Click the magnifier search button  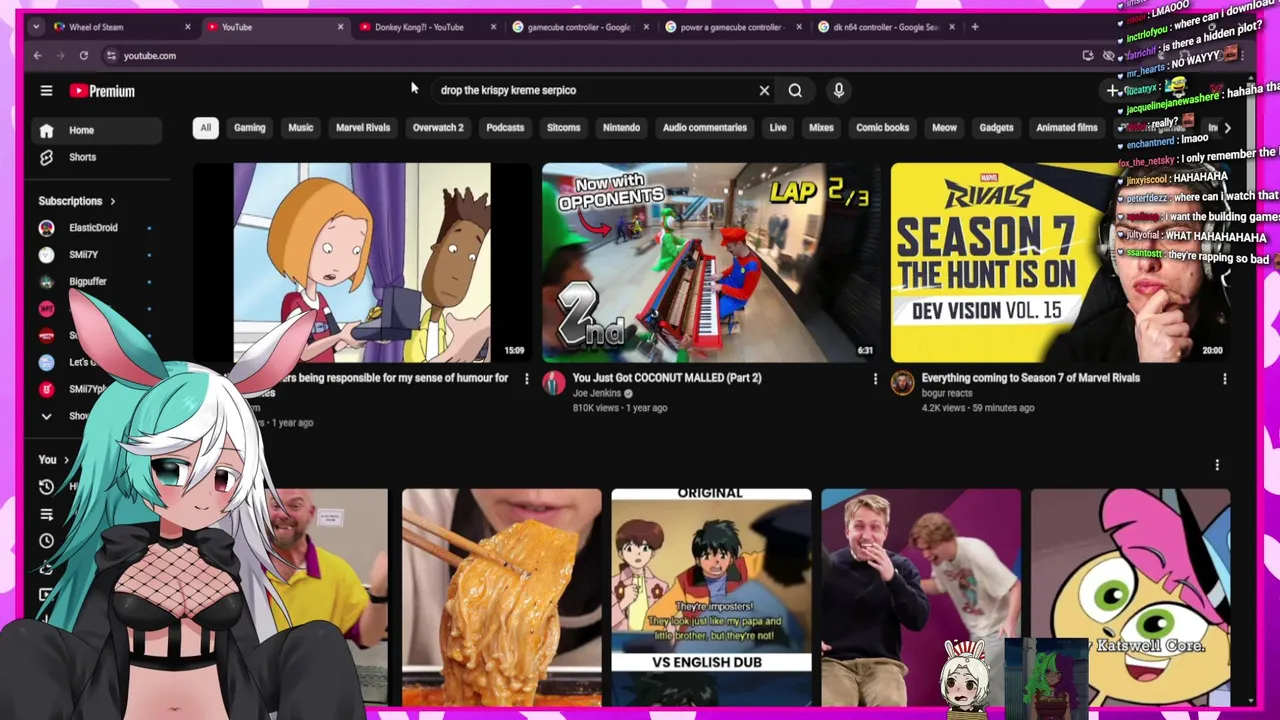(795, 91)
